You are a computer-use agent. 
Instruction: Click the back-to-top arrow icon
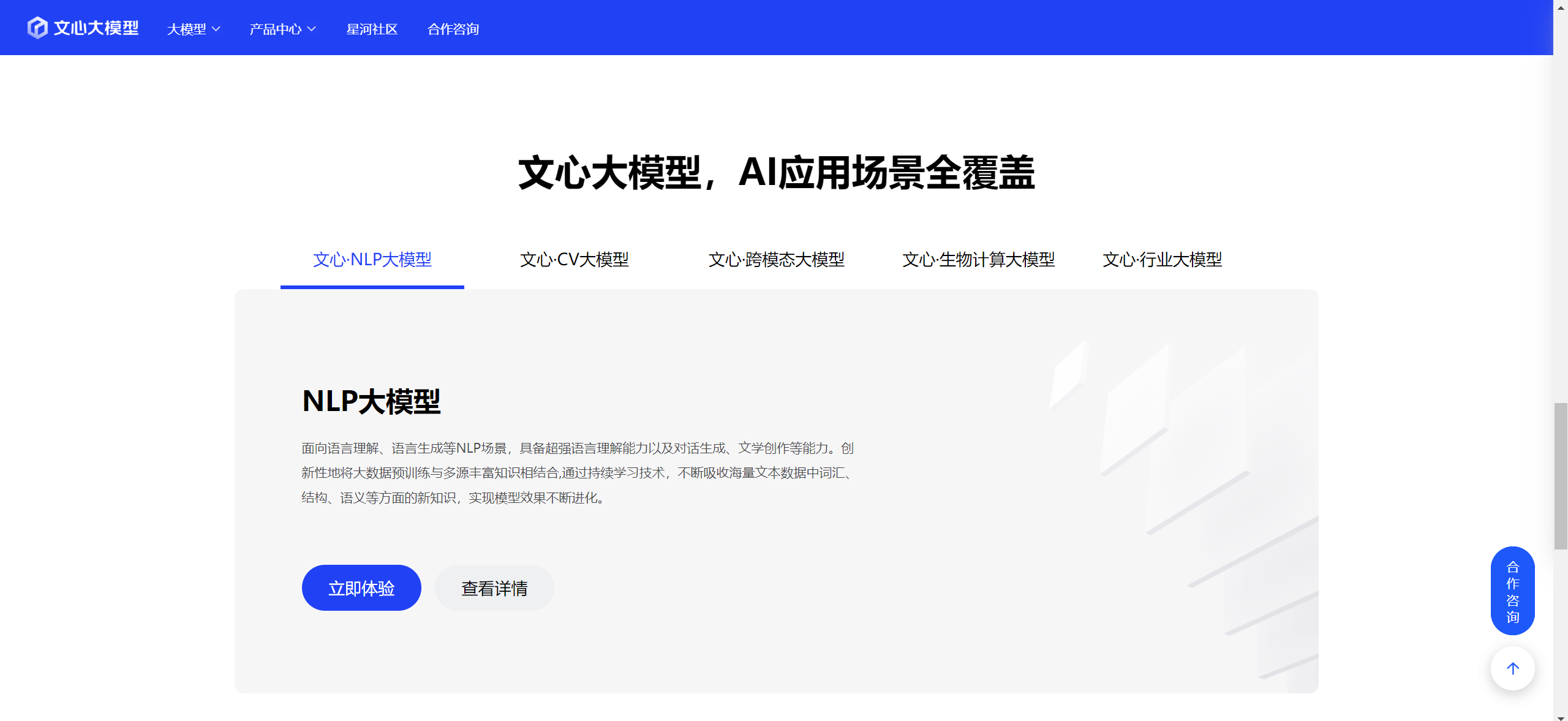tap(1512, 668)
